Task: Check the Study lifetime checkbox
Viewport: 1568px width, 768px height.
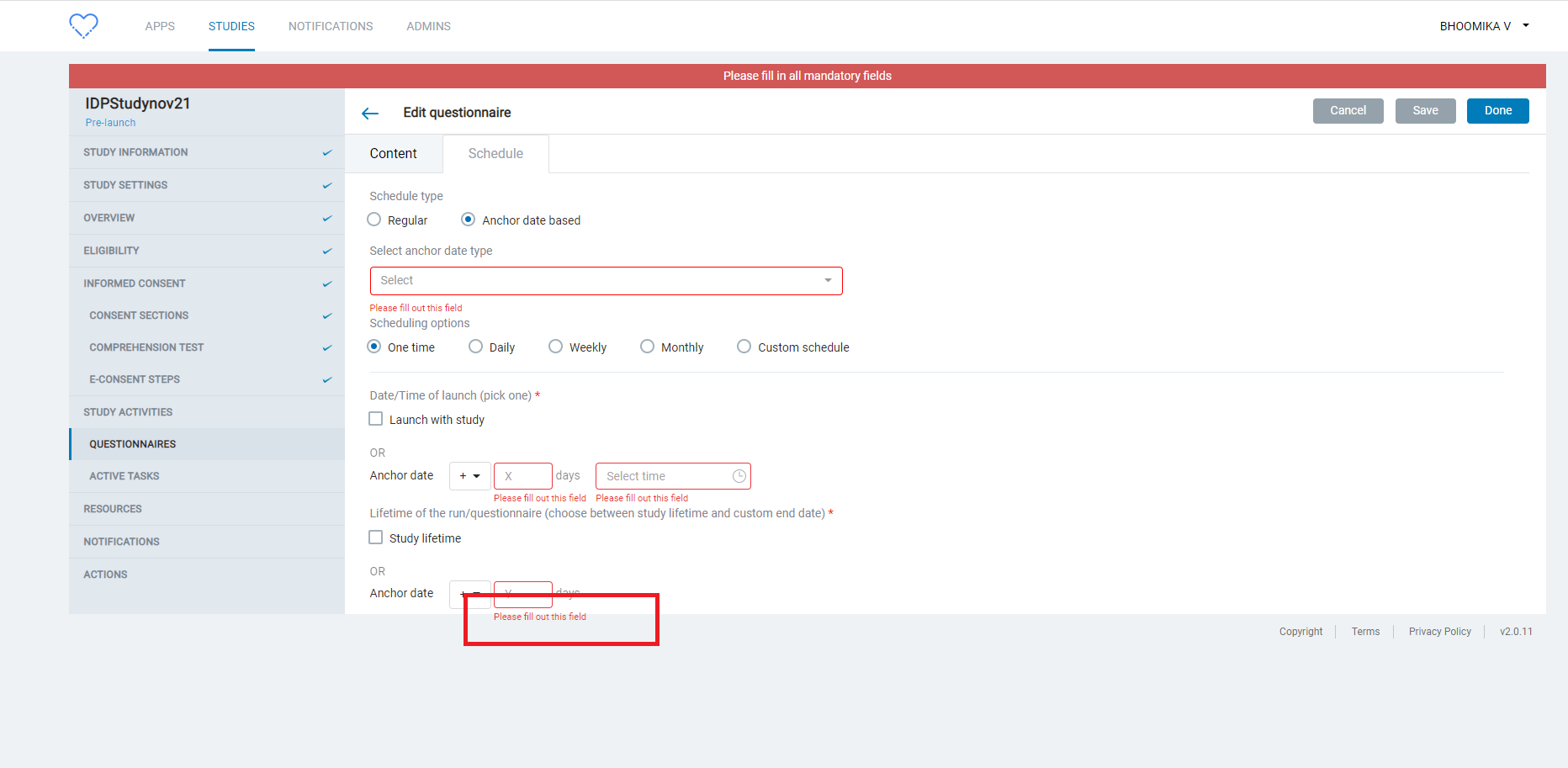Action: click(x=375, y=537)
